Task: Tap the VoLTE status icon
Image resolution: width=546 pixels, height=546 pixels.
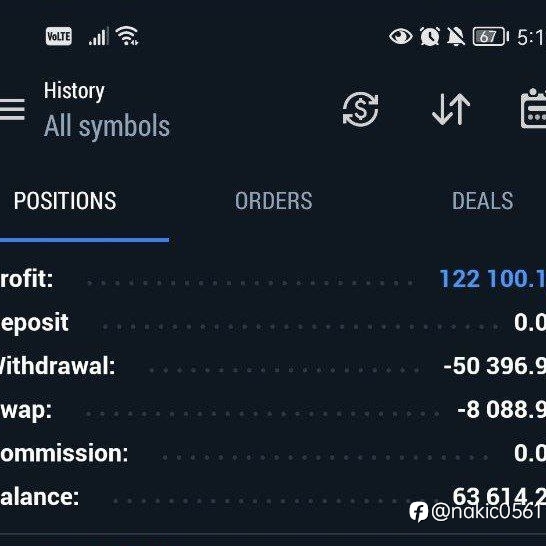Action: click(59, 36)
